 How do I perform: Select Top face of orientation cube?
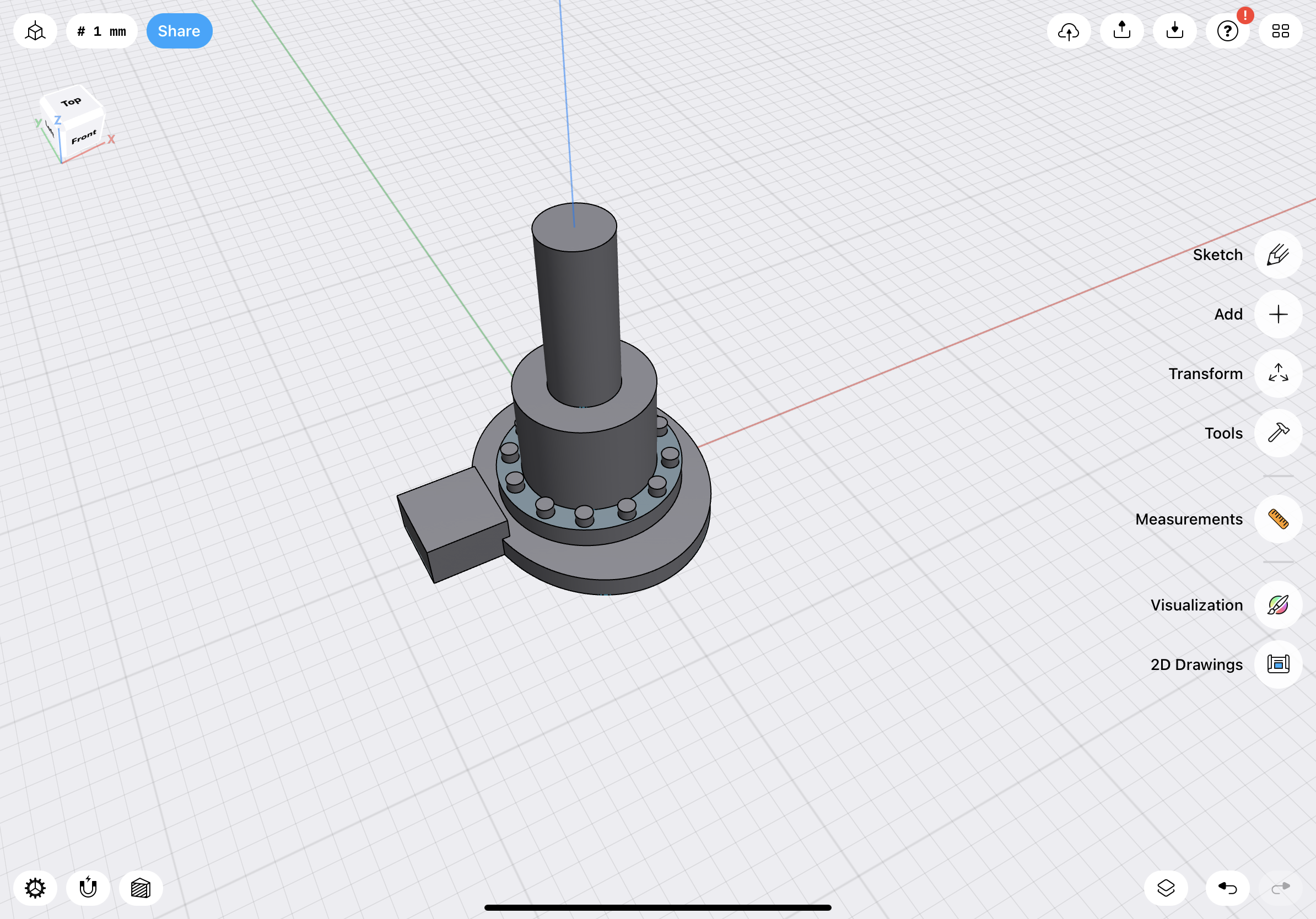72,102
